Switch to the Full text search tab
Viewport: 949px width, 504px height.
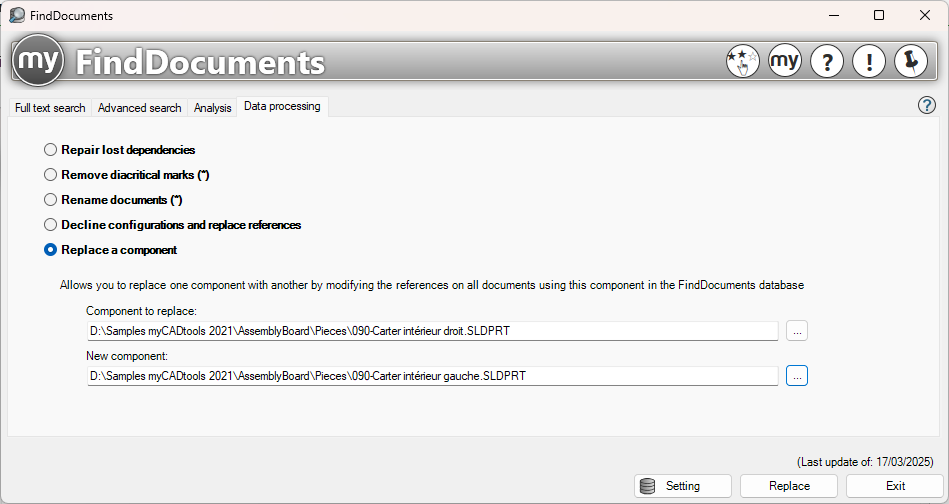click(x=50, y=108)
